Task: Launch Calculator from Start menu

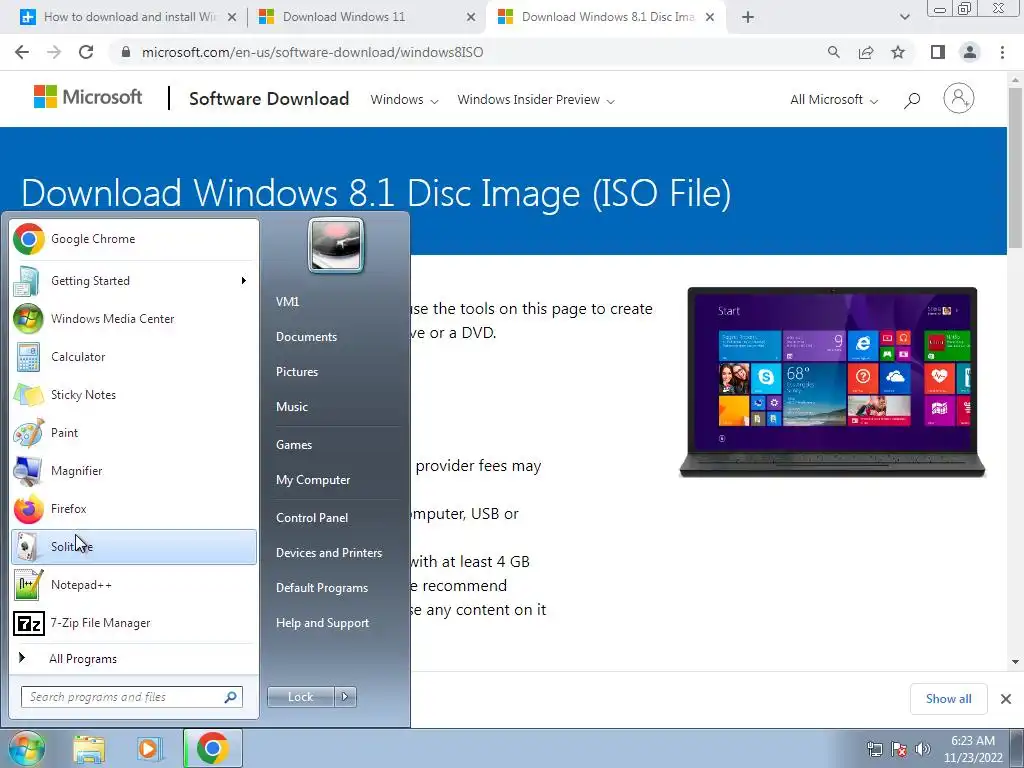Action: (134, 357)
